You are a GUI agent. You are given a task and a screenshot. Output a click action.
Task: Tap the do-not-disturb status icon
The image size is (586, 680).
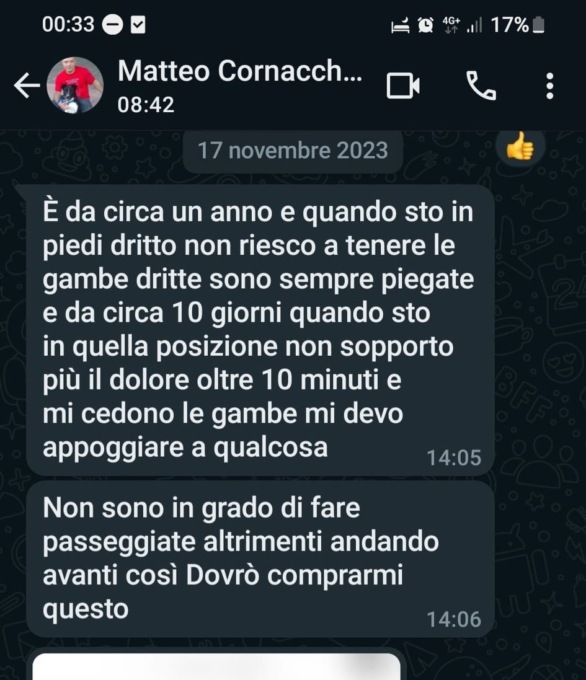tap(112, 25)
